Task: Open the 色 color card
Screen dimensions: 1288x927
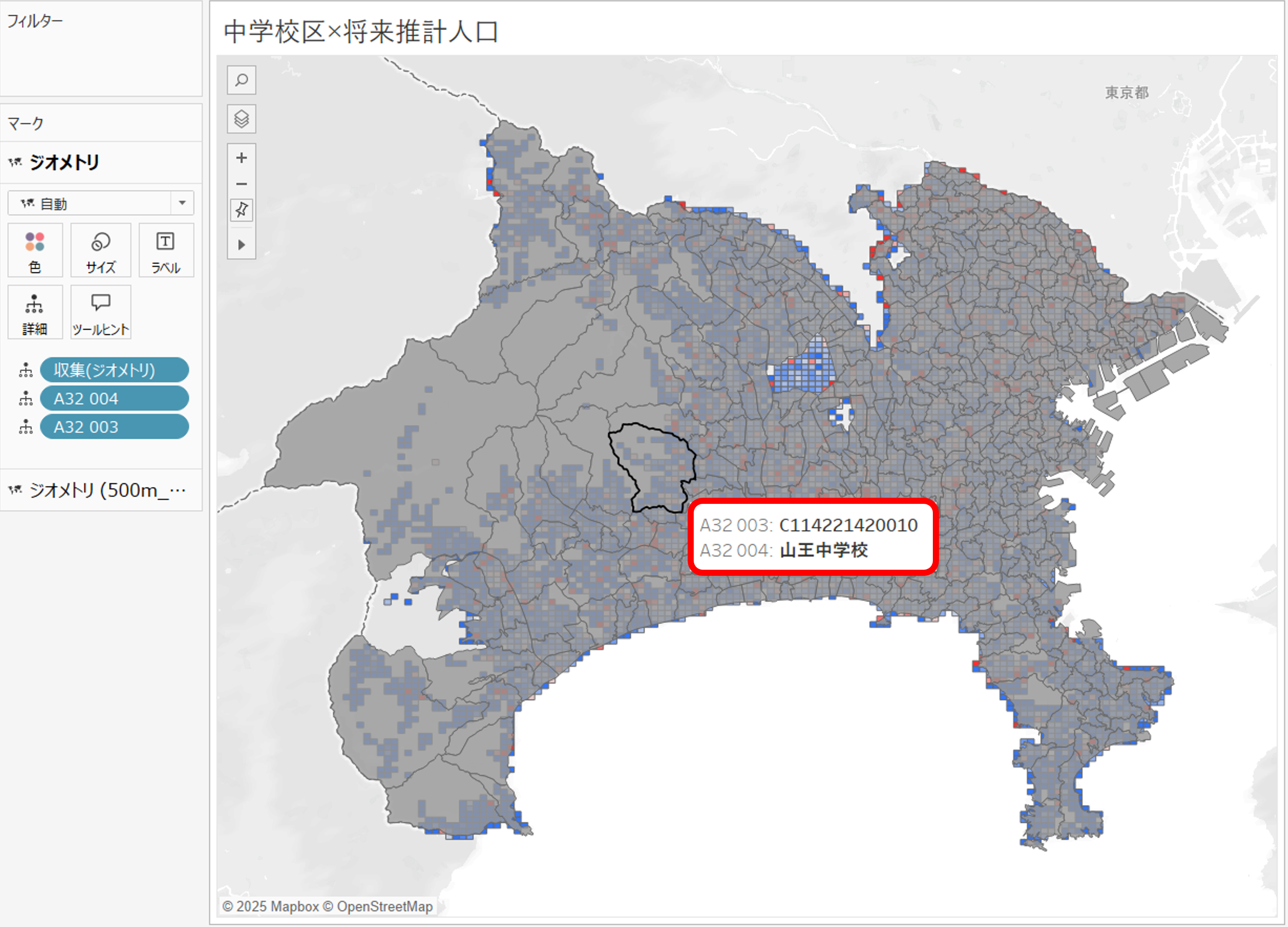Action: [35, 250]
